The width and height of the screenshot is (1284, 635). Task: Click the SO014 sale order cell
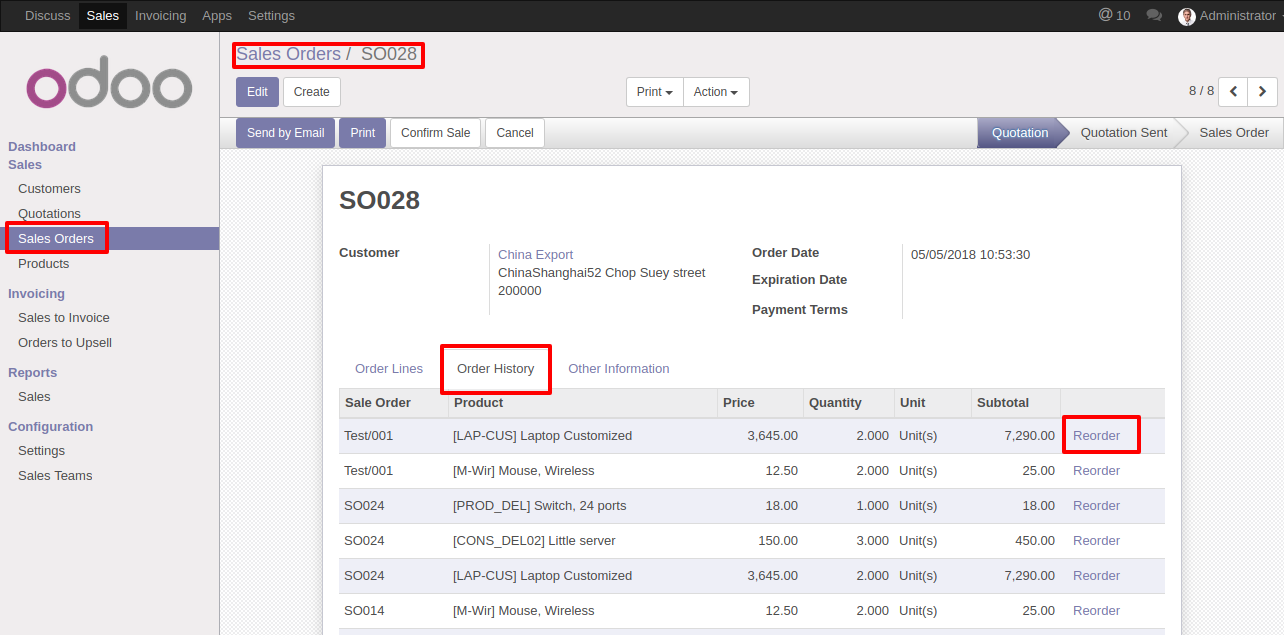click(x=393, y=611)
